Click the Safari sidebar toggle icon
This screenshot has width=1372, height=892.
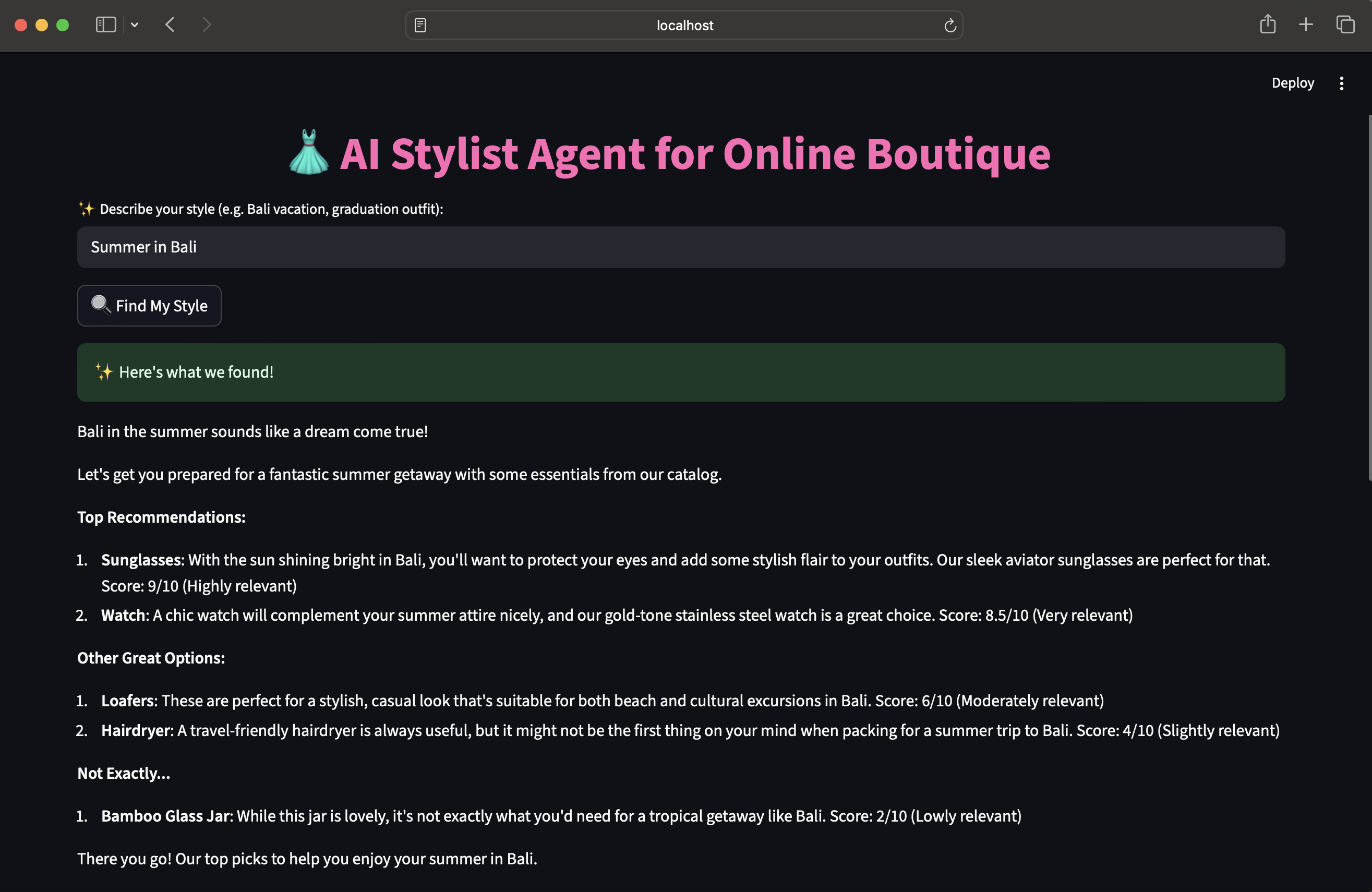[105, 25]
